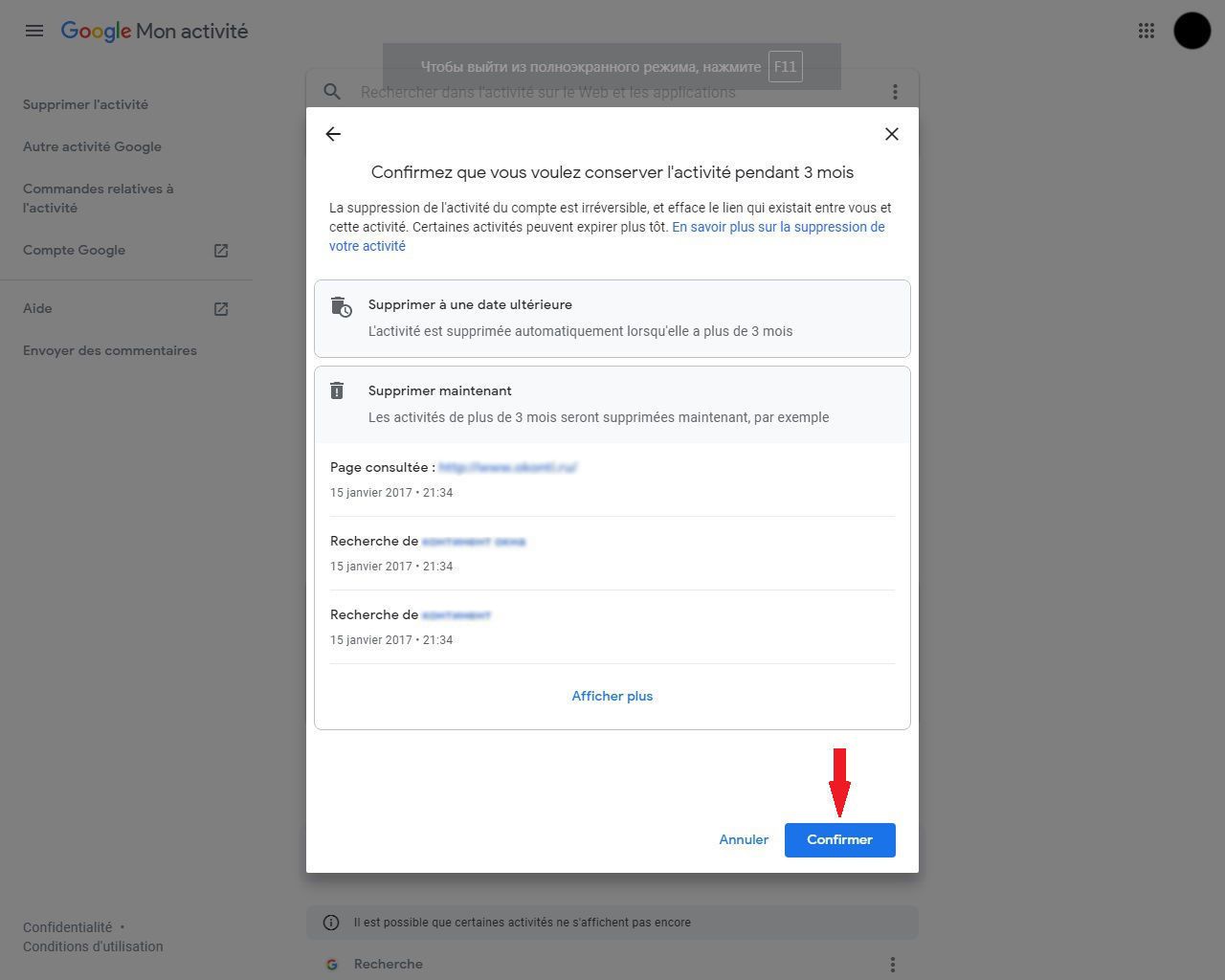Screen dimensions: 1225x980
Task: Open the Confidentialité footer link
Action: tap(68, 927)
